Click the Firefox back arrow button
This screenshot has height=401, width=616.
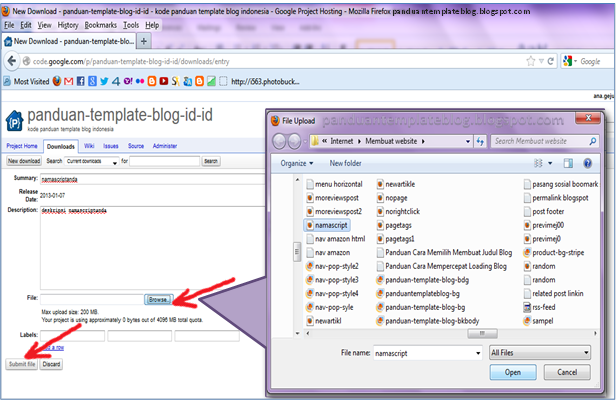click(12, 61)
